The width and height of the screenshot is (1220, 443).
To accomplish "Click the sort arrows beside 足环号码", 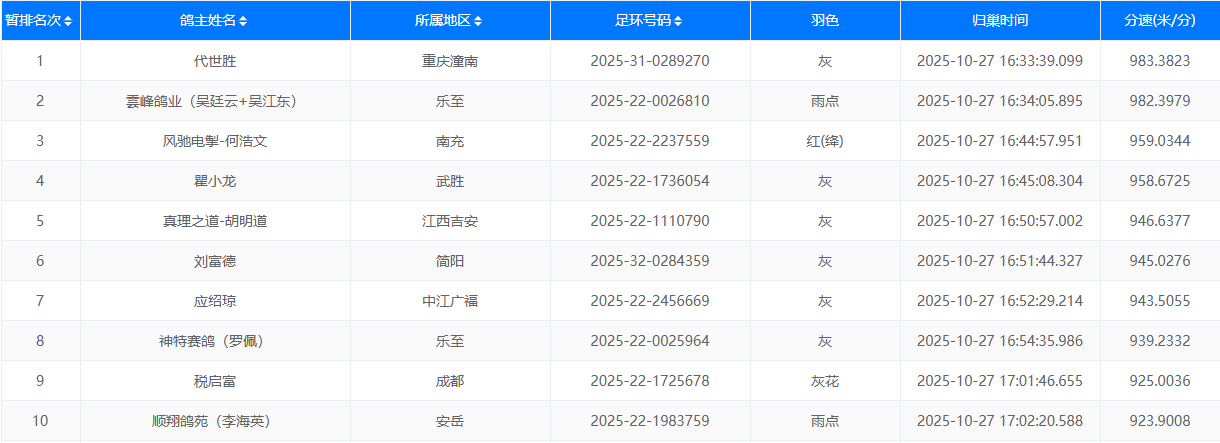I will tap(680, 21).
